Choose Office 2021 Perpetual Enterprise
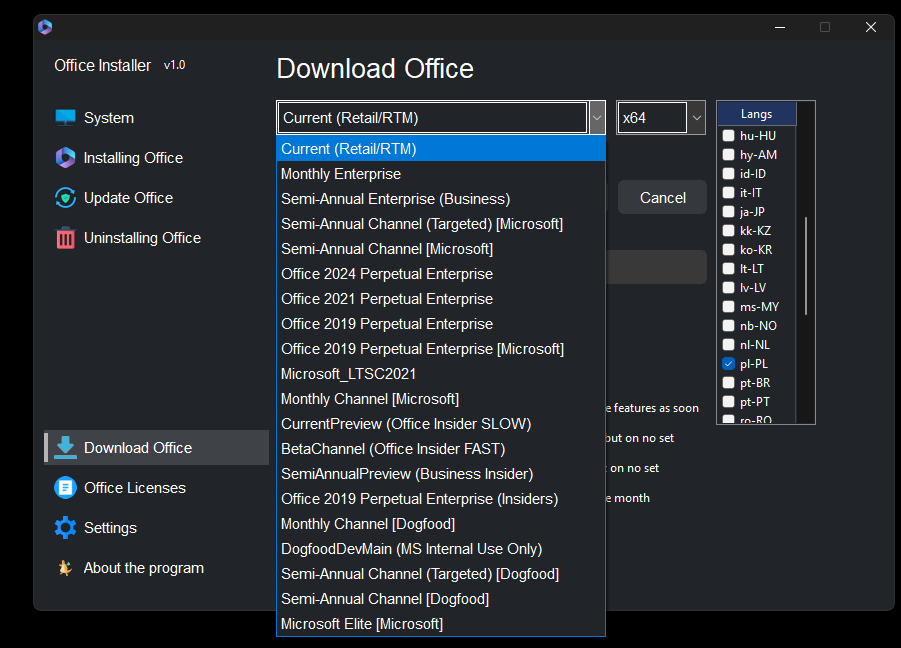The width and height of the screenshot is (901, 648). point(441,299)
